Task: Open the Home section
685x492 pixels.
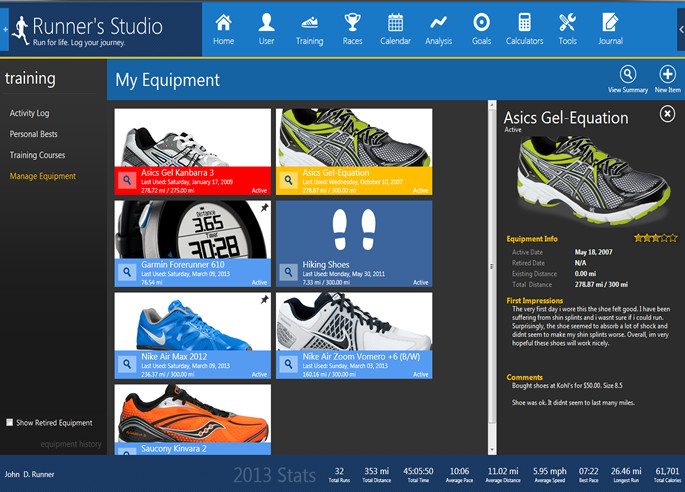Action: pos(223,29)
